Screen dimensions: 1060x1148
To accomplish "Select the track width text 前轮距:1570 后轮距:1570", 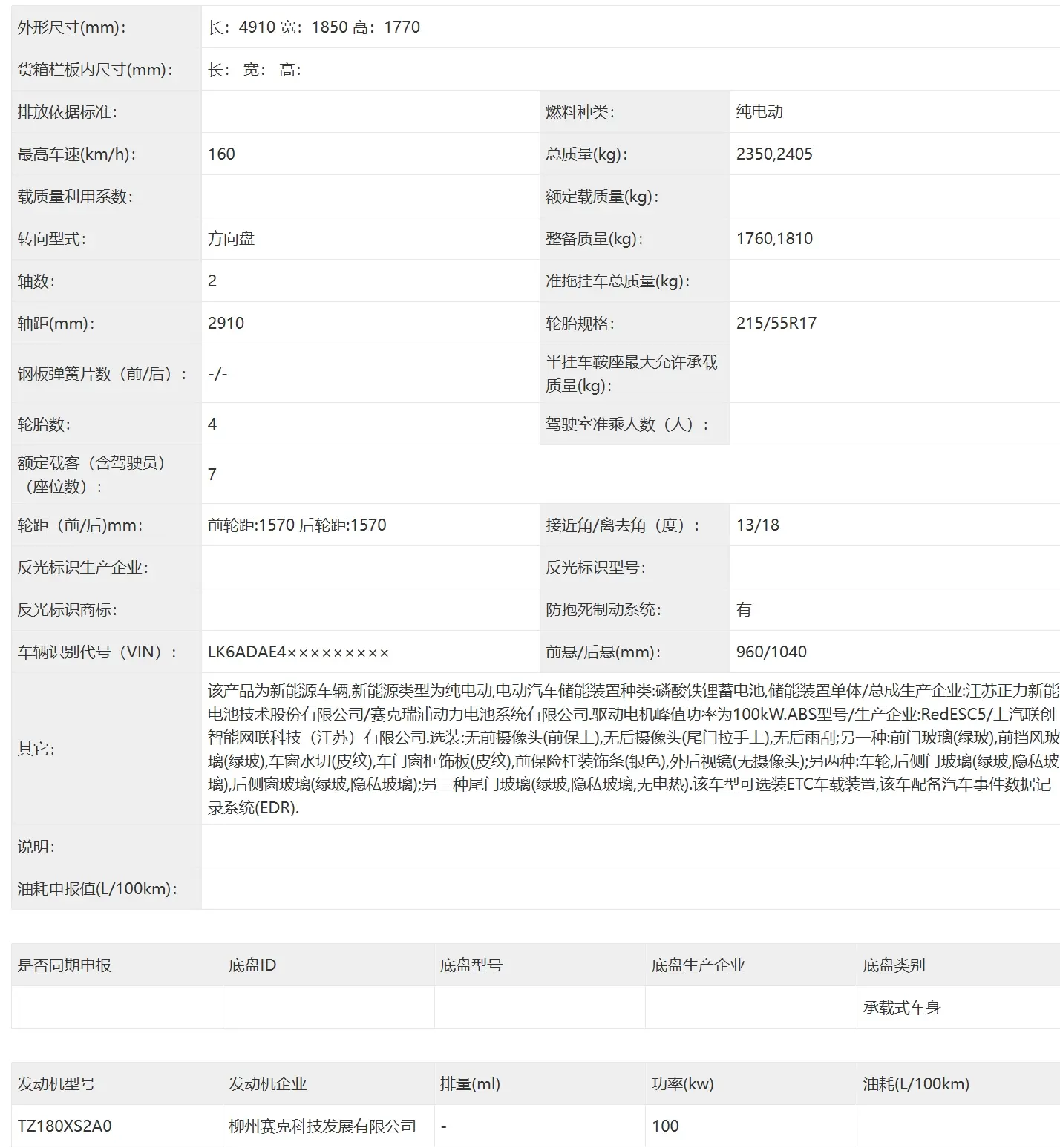I will (297, 525).
